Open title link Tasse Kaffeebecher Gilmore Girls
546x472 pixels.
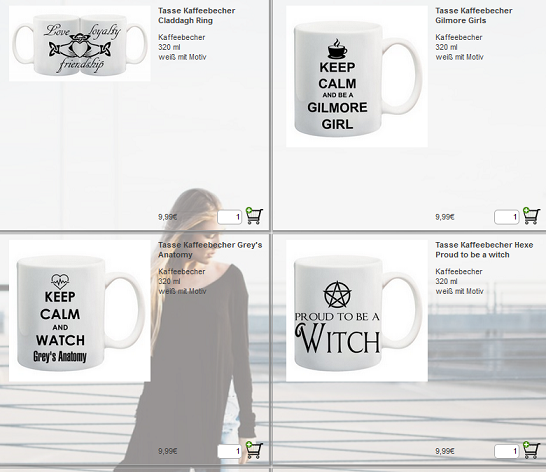[474, 16]
